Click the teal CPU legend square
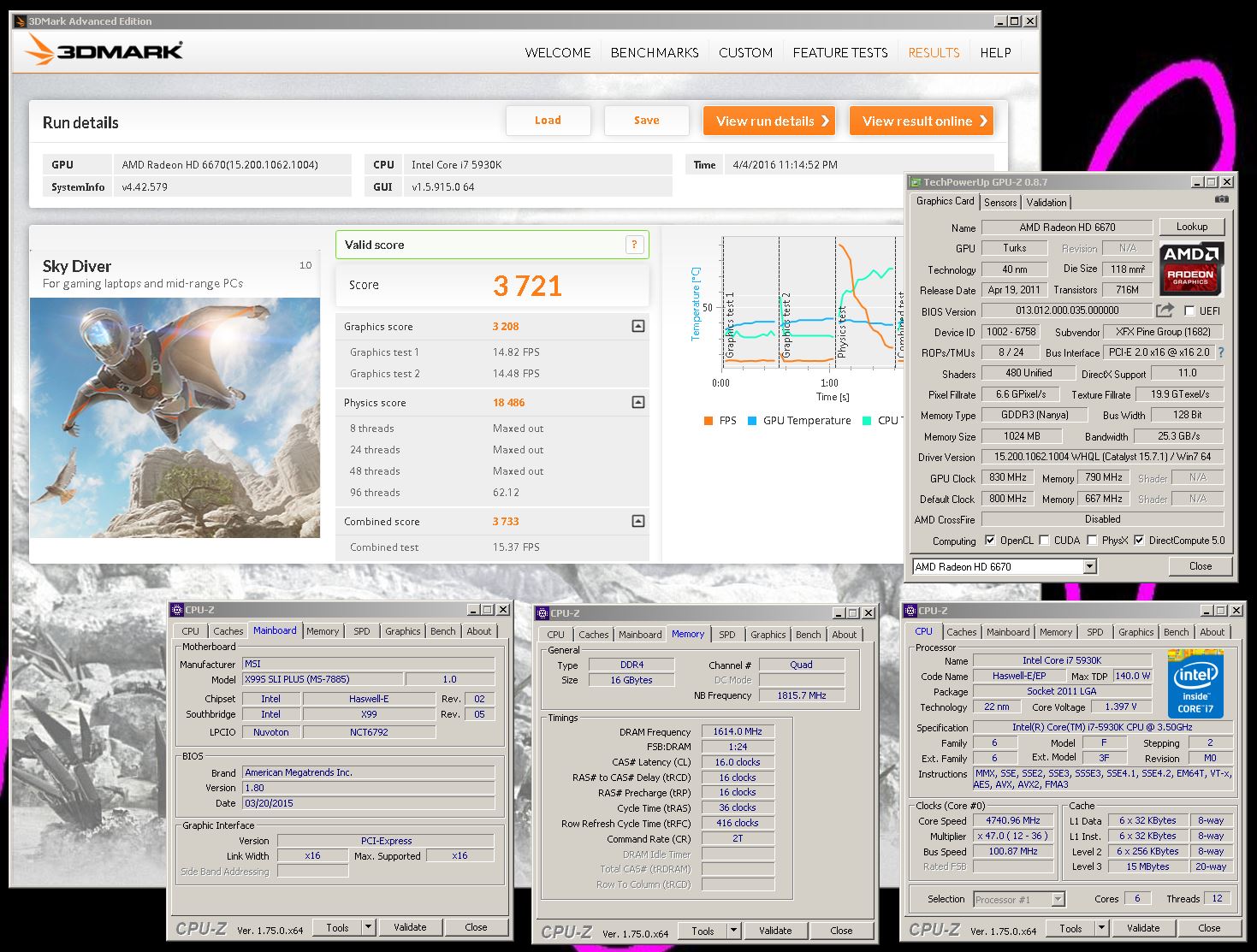This screenshot has width=1257, height=952. tap(867, 421)
